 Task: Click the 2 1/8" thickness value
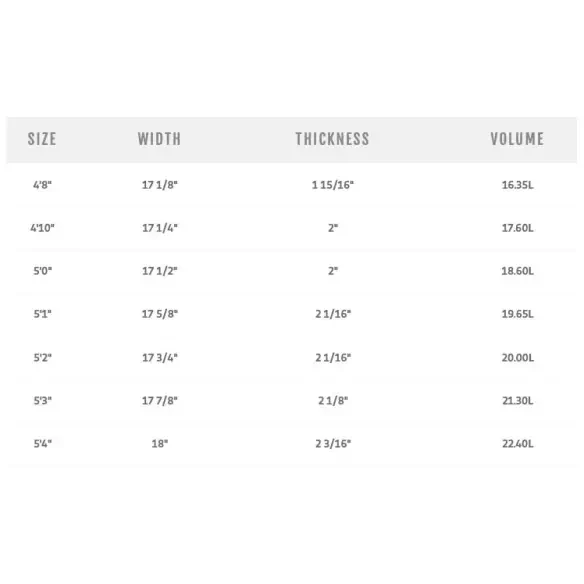(x=333, y=401)
